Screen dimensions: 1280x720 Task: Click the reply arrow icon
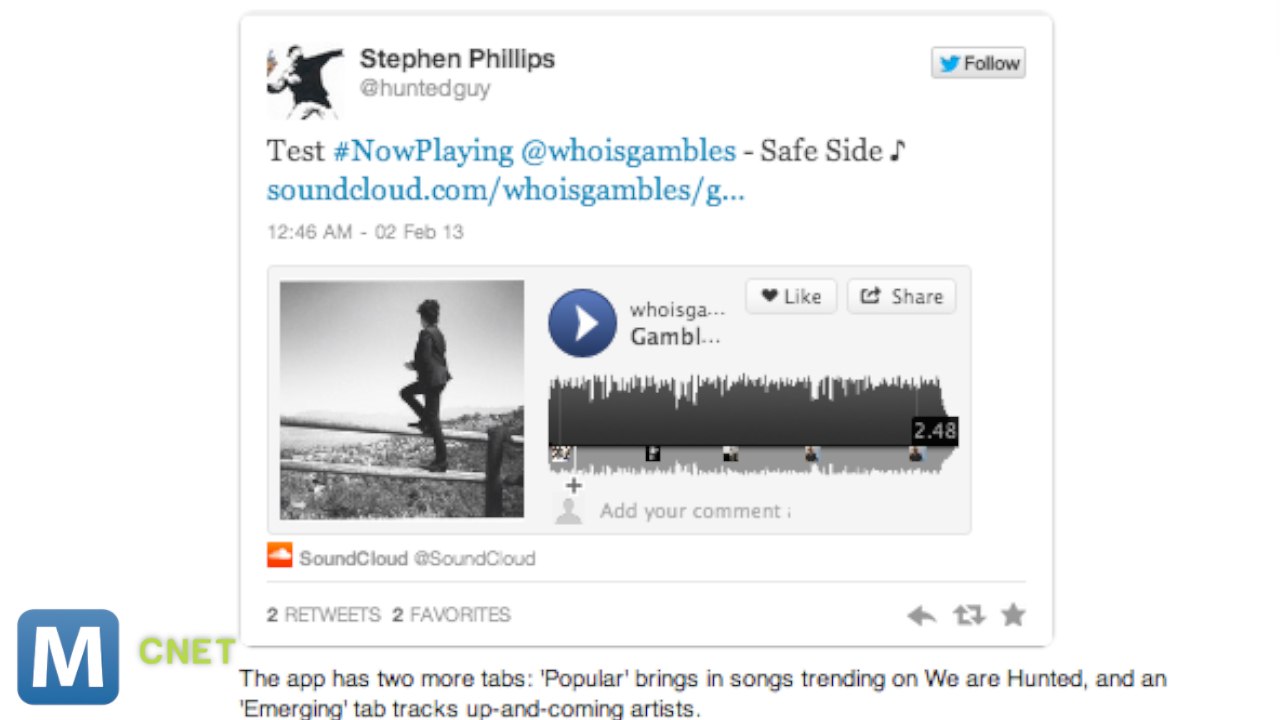pos(921,615)
